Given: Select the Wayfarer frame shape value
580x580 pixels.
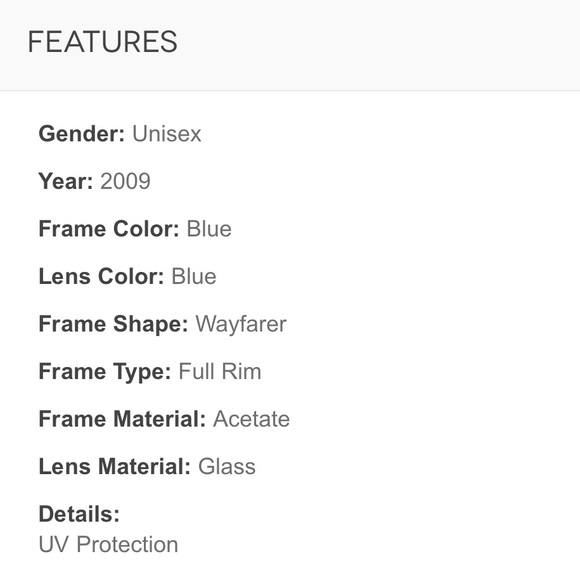Looking at the screenshot, I should click(x=241, y=324).
